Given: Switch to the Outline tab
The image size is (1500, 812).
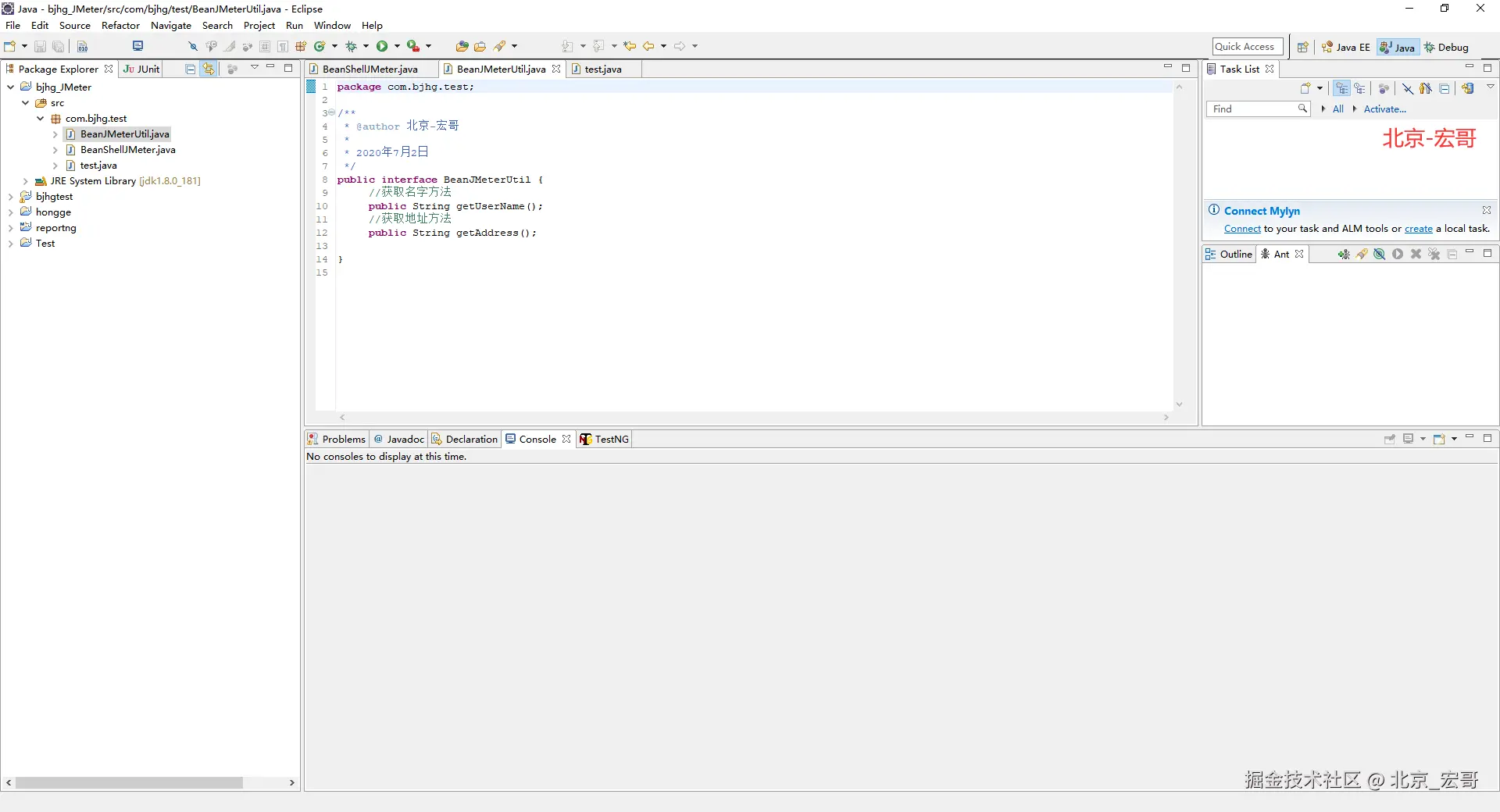Looking at the screenshot, I should coord(1229,254).
